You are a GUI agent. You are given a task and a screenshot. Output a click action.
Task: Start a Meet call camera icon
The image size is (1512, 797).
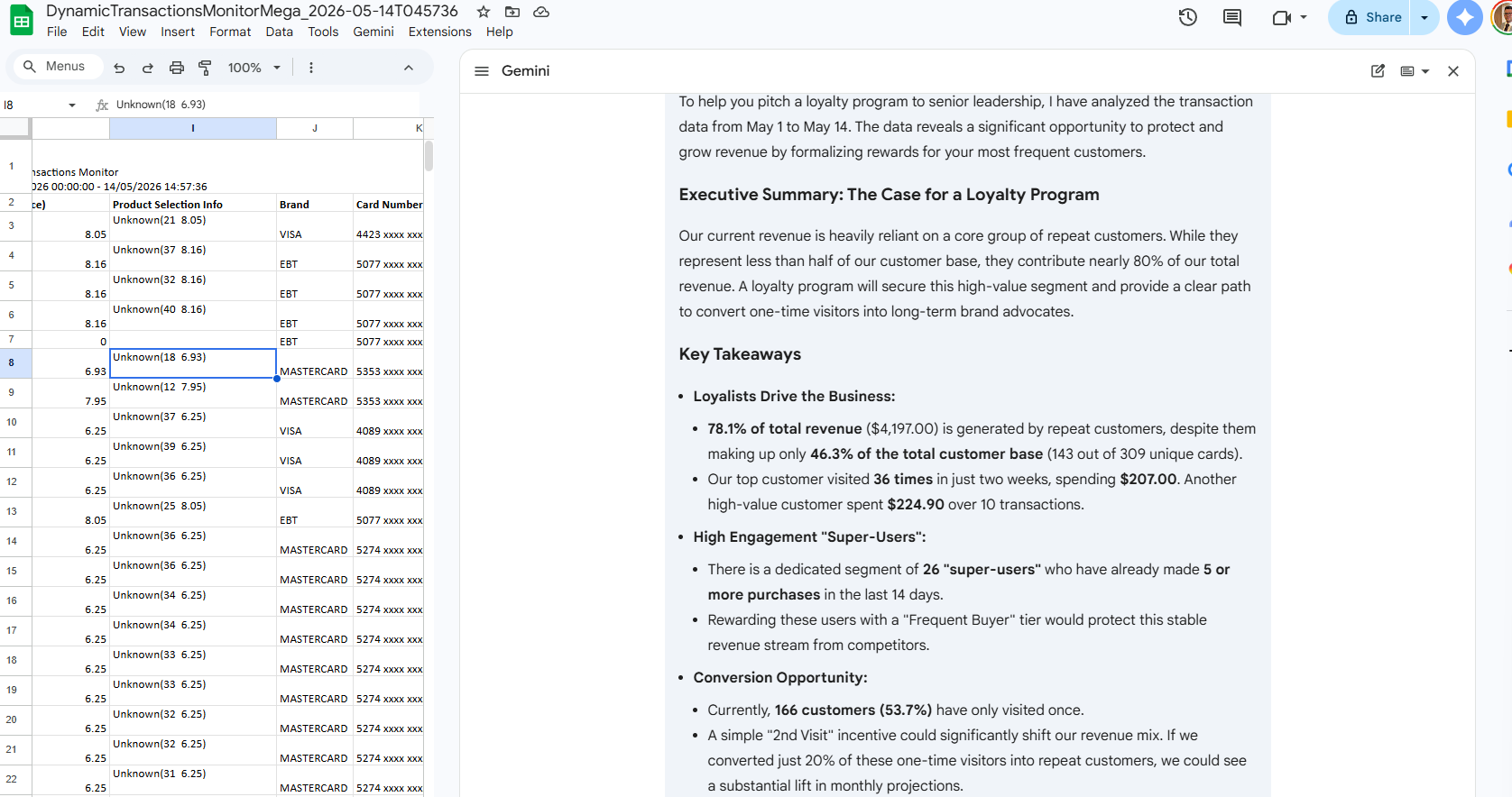coord(1281,17)
